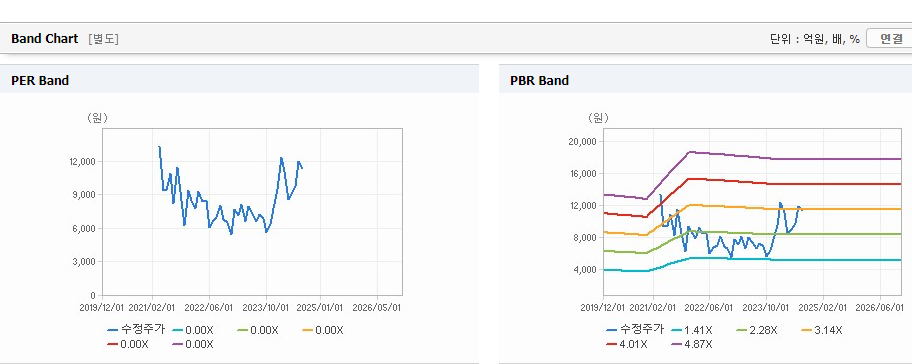This screenshot has width=912, height=364.
Task: Toggle the 4.01X legend entry
Action: pyautogui.click(x=627, y=344)
